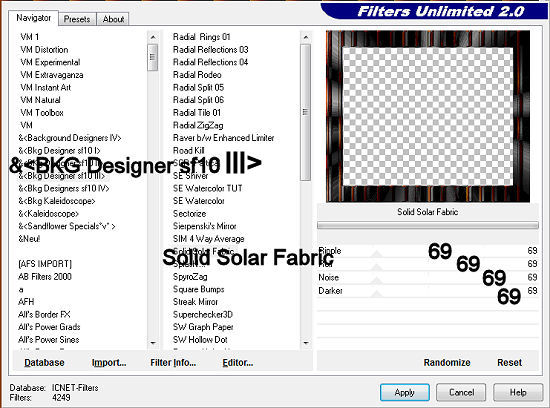The image size is (550, 408).
Task: Select &<Bkg Kaleidoscope> category
Action: pyautogui.click(x=57, y=201)
